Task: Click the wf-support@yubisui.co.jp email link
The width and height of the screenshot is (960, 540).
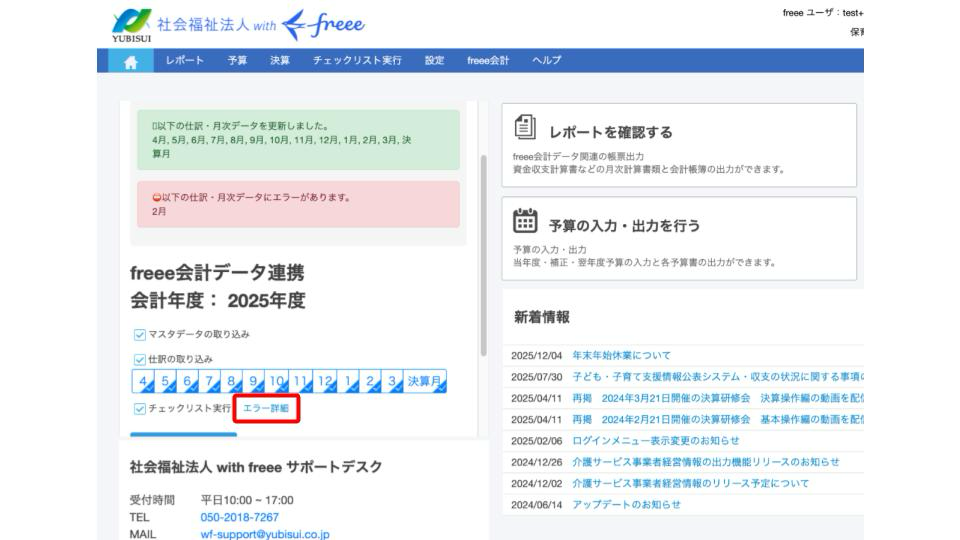Action: click(x=264, y=534)
